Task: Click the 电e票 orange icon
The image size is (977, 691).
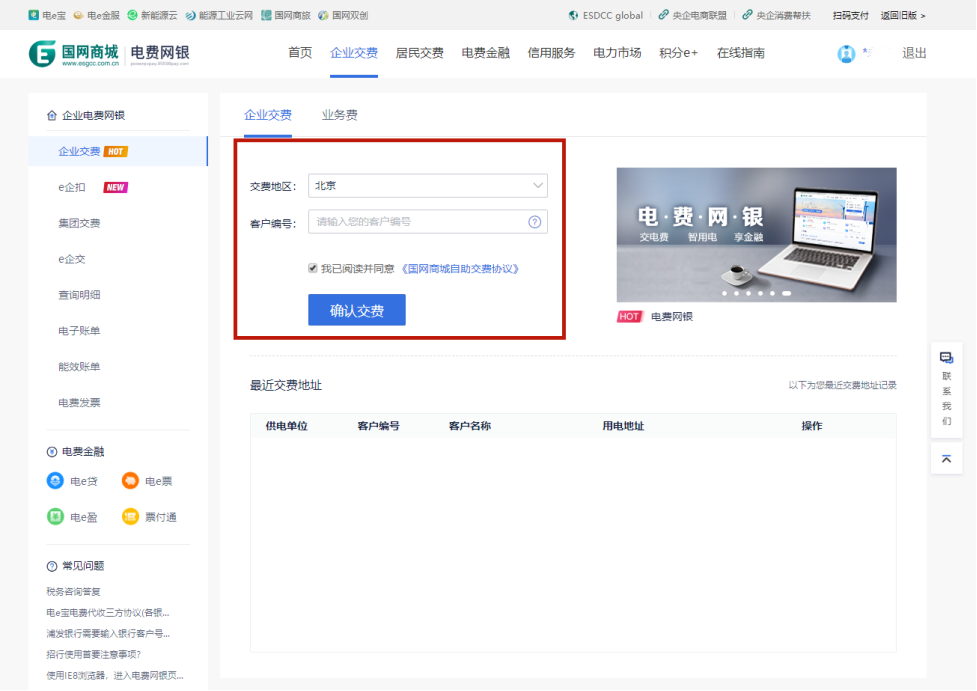Action: [130, 481]
